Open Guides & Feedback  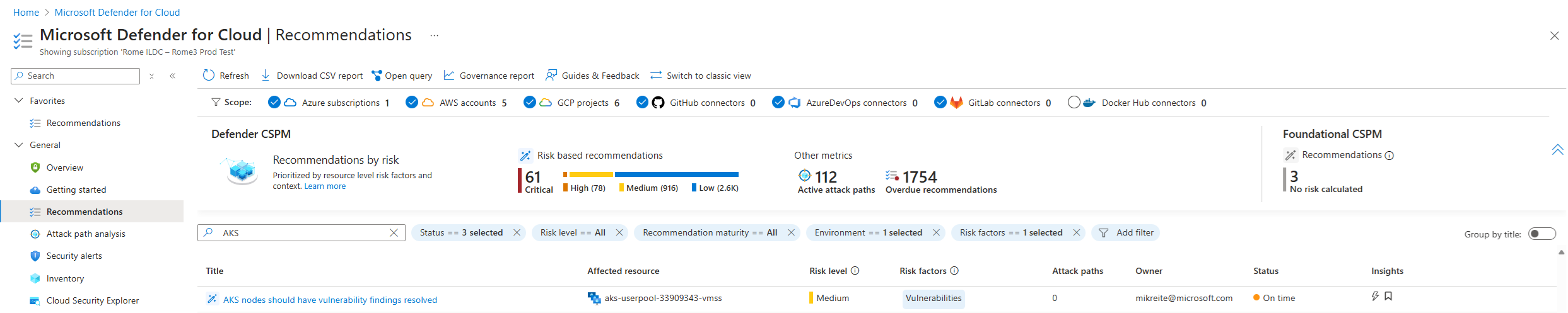tap(592, 76)
